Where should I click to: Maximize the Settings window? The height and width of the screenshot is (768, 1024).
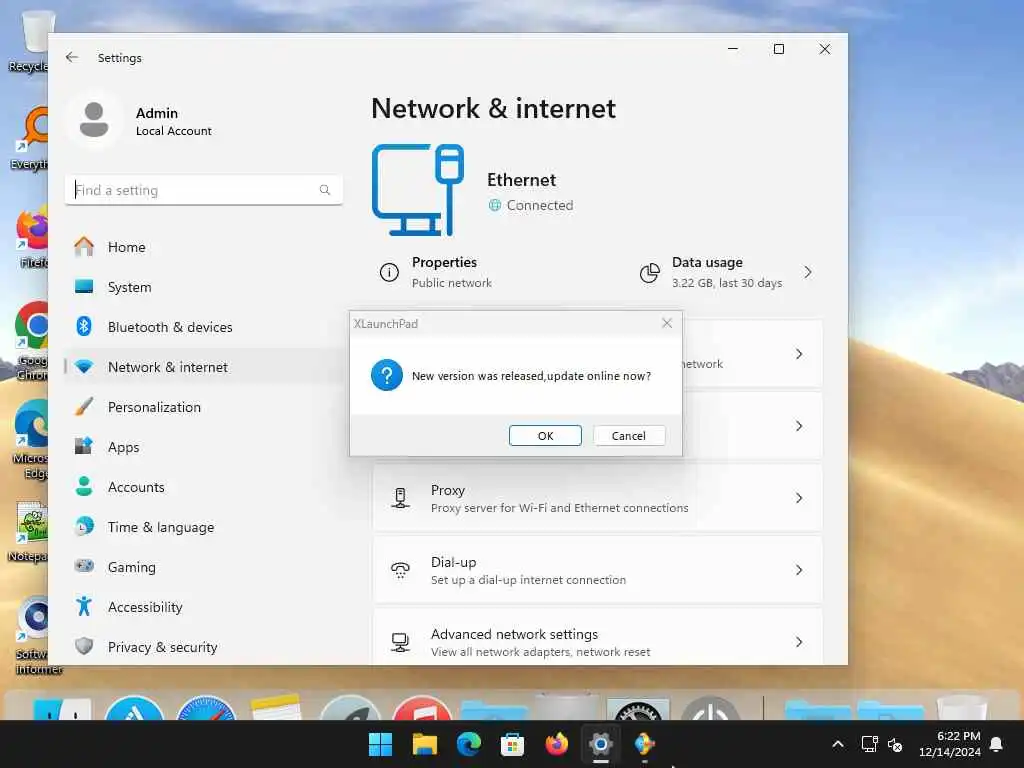[778, 49]
